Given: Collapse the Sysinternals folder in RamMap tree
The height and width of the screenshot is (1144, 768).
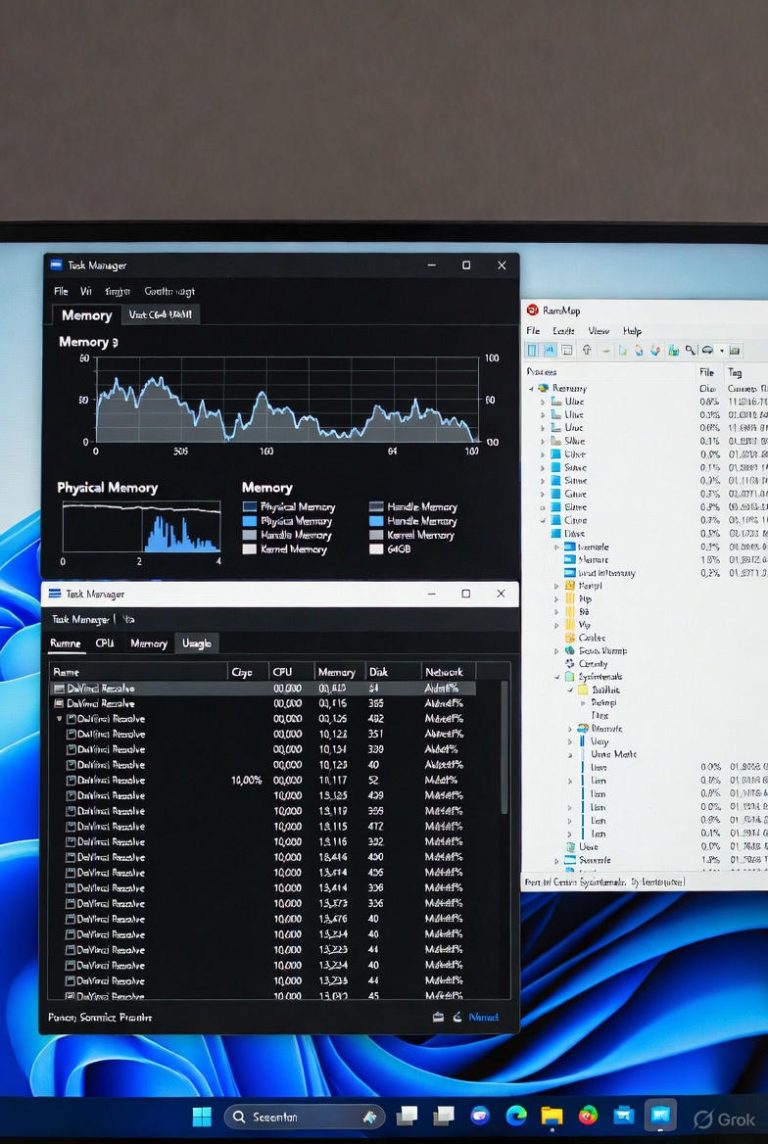Looking at the screenshot, I should pos(556,677).
